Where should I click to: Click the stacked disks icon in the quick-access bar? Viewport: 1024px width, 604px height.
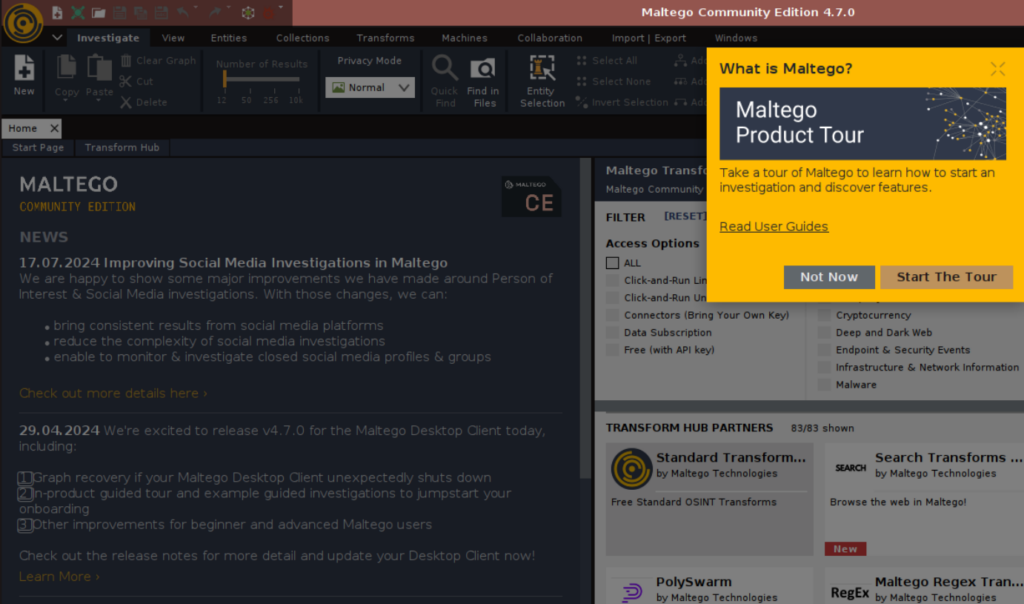point(140,12)
